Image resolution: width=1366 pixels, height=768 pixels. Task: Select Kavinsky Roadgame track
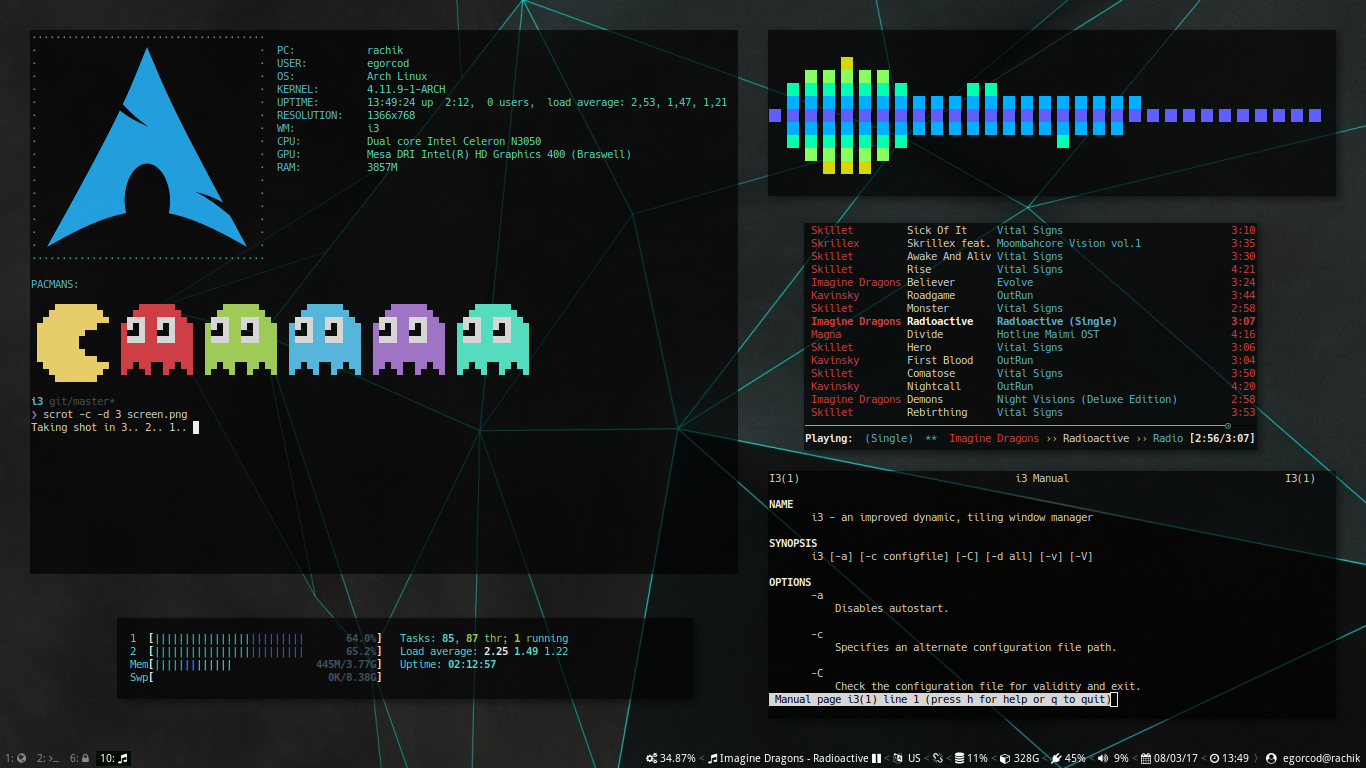pyautogui.click(x=1032, y=295)
